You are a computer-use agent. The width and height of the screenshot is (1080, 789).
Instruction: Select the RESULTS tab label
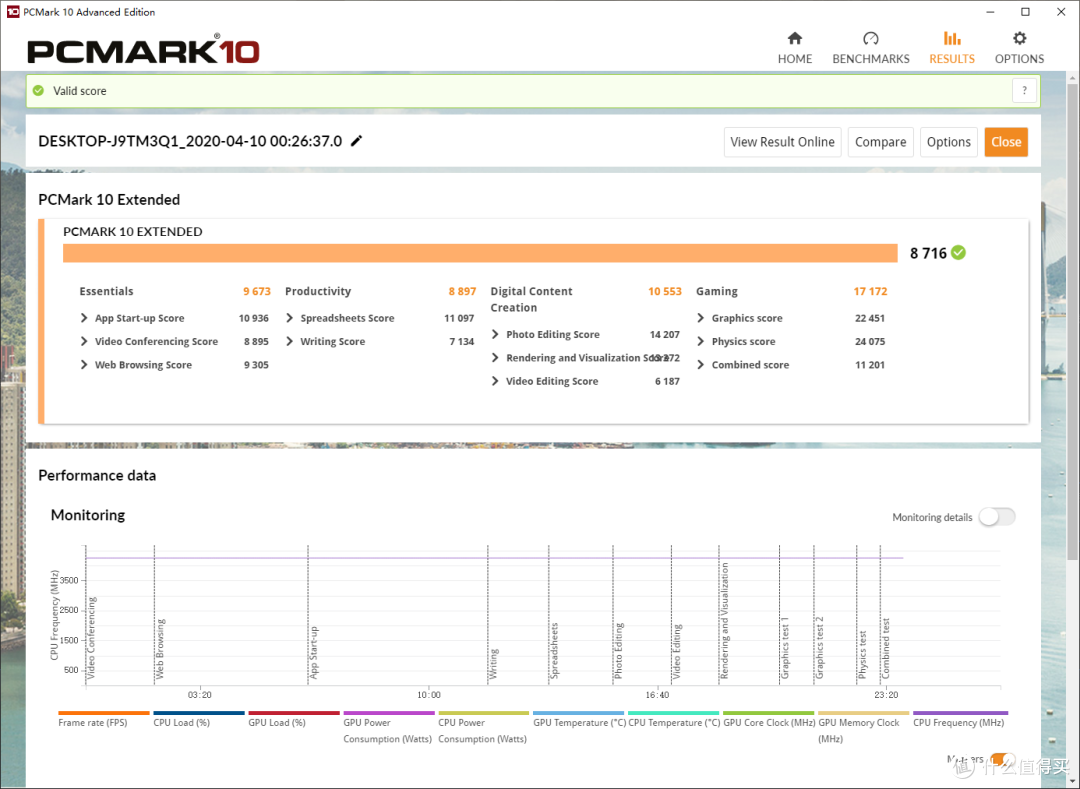[x=952, y=59]
